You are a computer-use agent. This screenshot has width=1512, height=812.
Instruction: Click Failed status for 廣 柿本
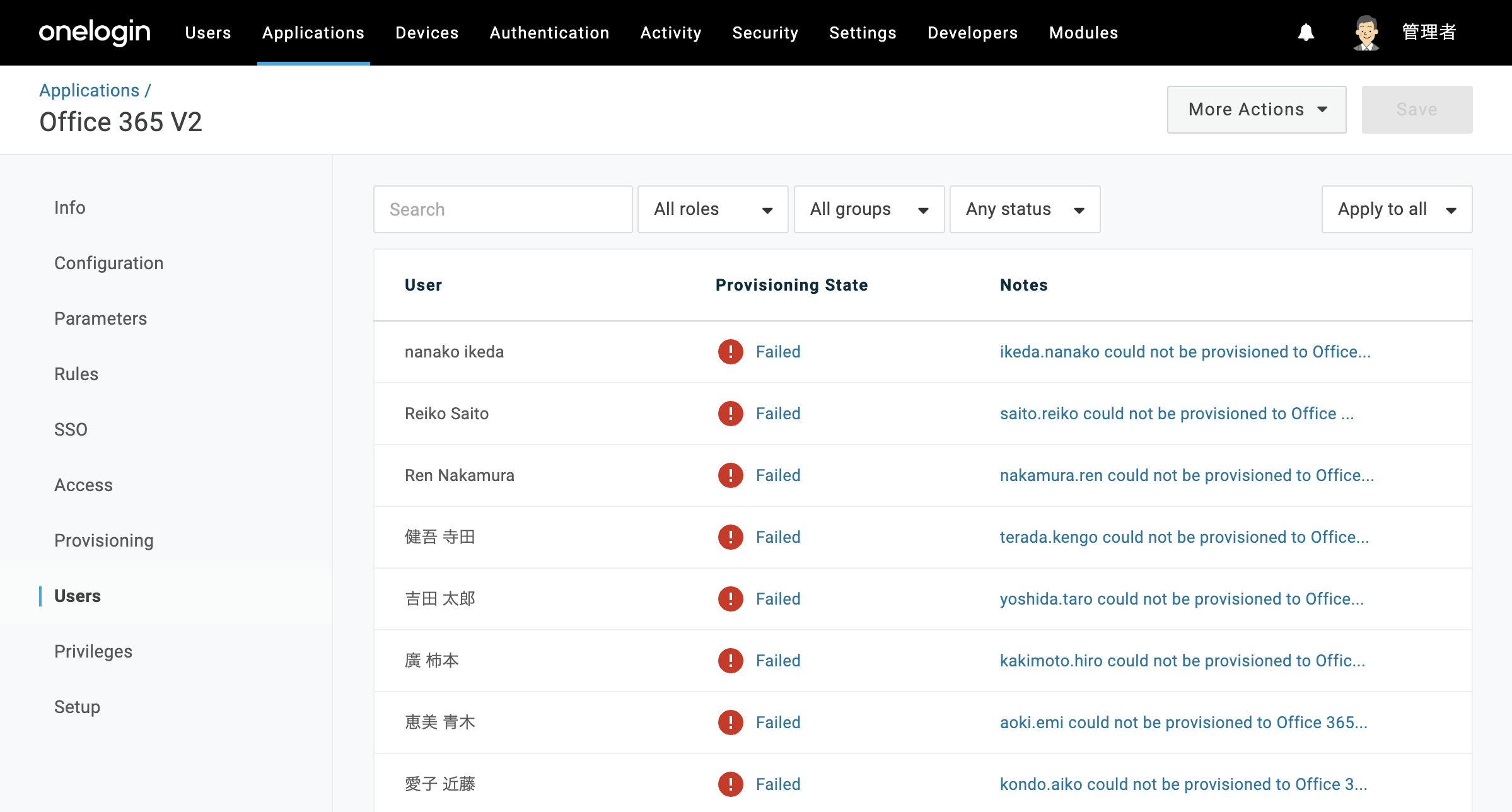click(778, 661)
